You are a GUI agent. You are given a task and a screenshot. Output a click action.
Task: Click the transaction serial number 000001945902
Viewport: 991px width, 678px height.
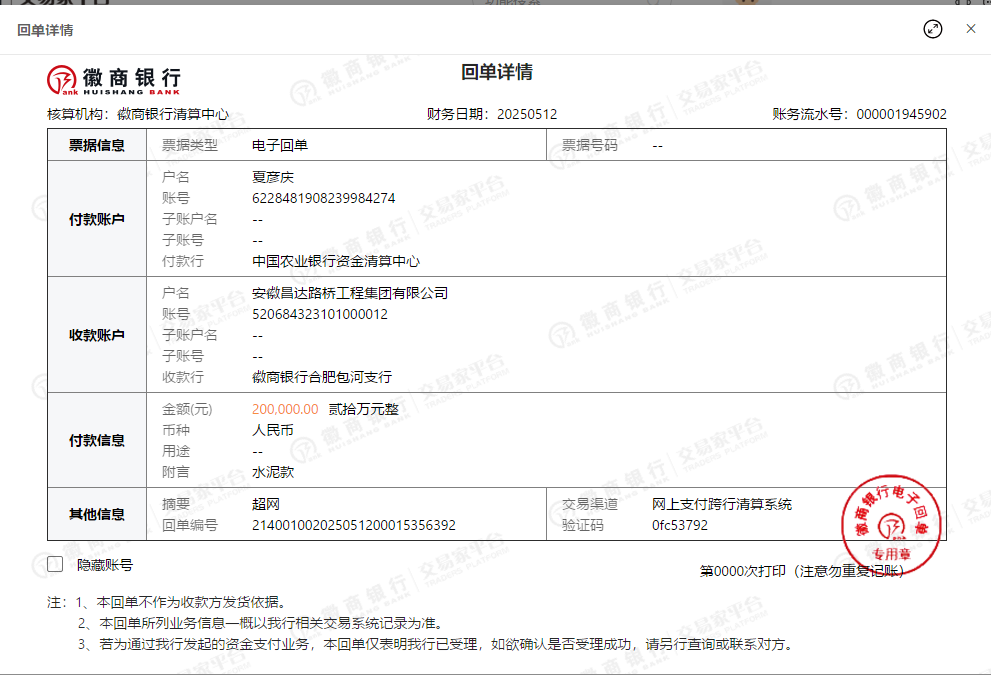click(901, 114)
